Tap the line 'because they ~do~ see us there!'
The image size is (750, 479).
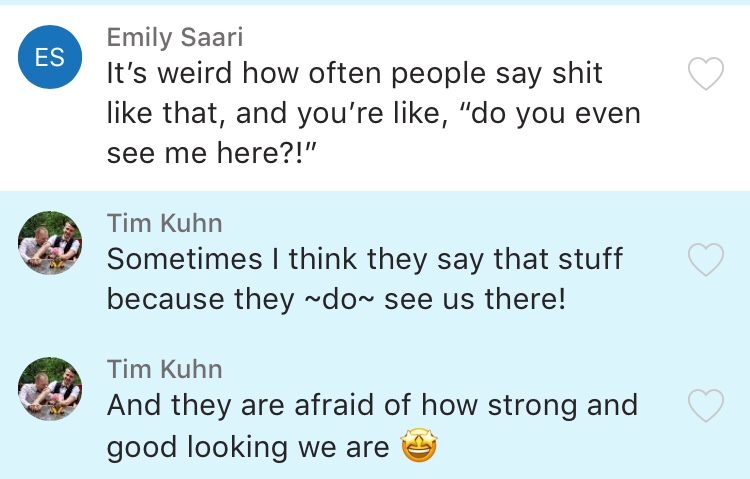coord(336,297)
